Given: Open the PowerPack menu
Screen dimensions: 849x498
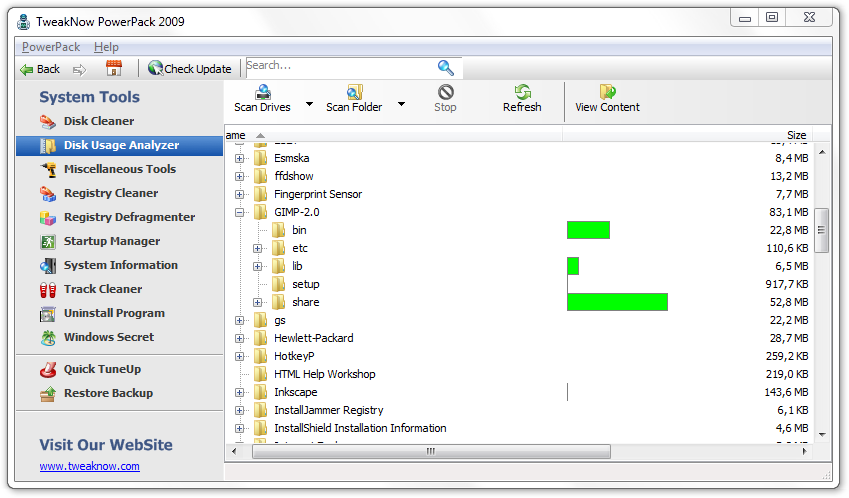Looking at the screenshot, I should point(51,47).
